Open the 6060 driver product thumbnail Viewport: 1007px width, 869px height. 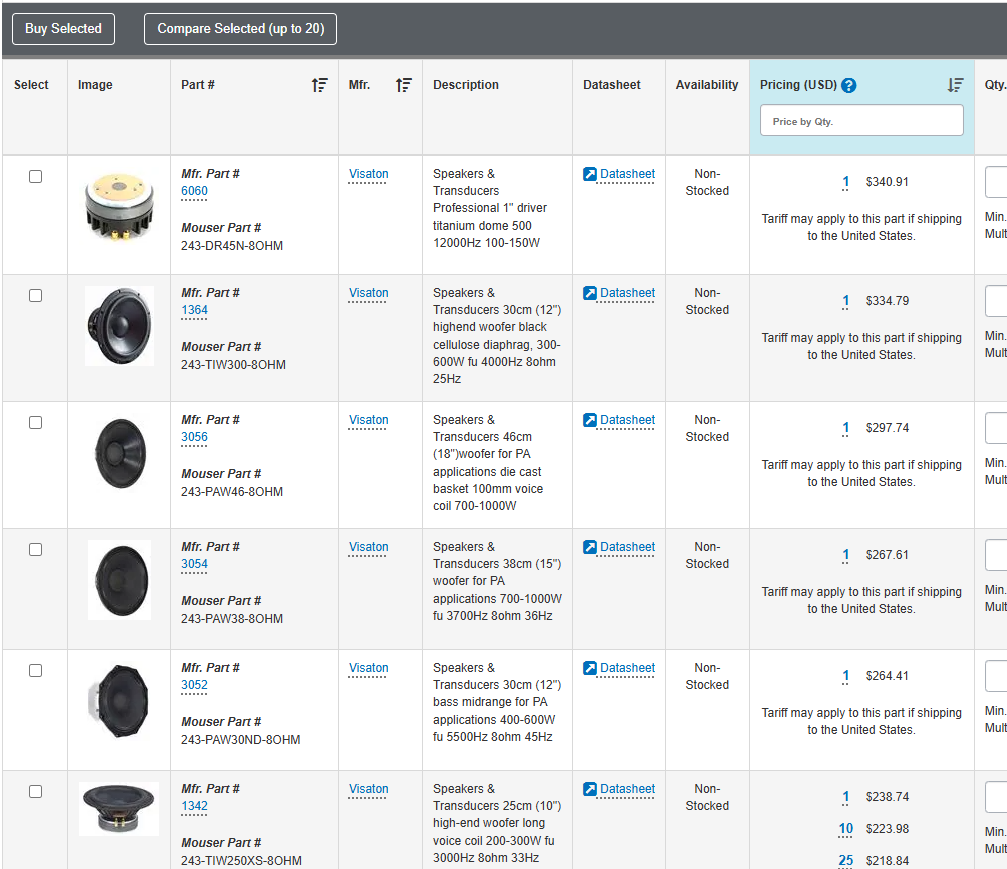coord(119,207)
